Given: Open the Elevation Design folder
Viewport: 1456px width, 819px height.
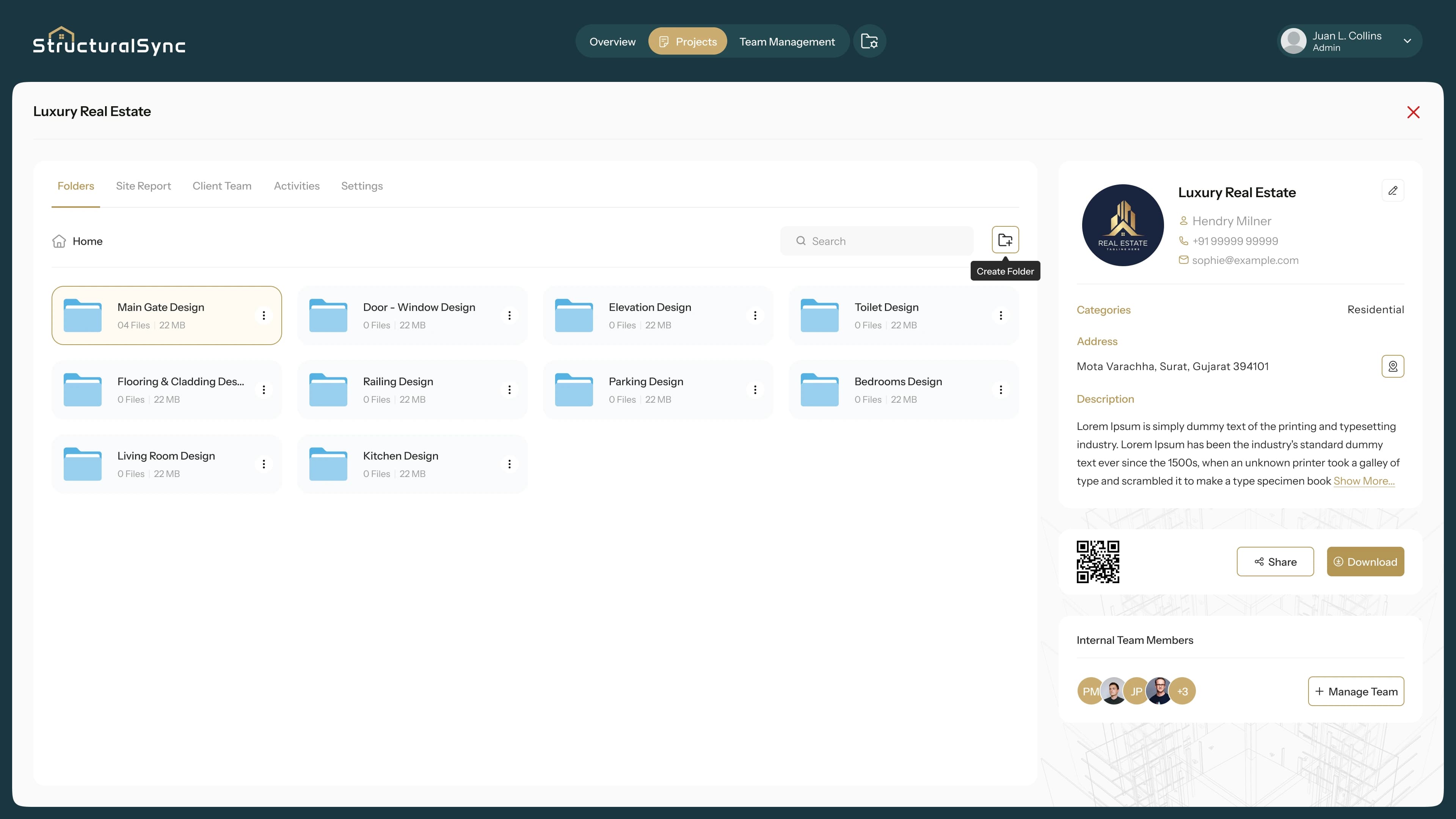Looking at the screenshot, I should (x=650, y=315).
